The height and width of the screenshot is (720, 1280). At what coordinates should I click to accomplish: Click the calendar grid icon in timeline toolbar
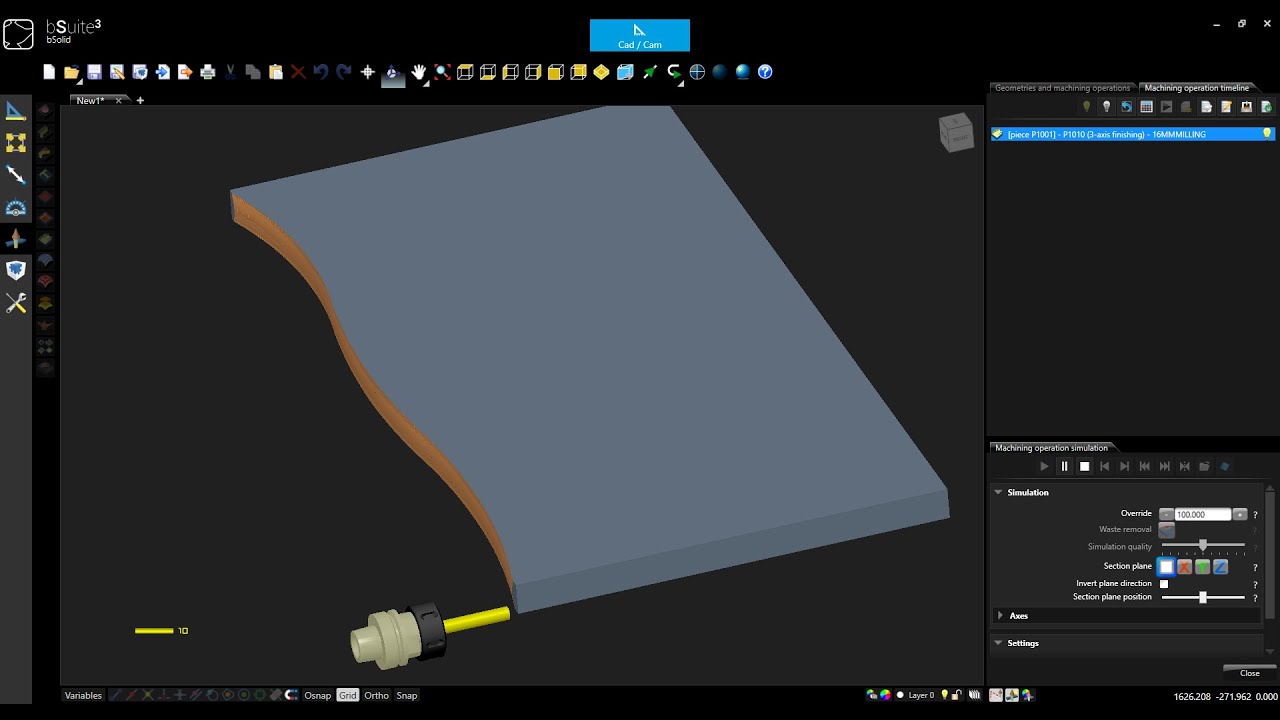click(1147, 107)
